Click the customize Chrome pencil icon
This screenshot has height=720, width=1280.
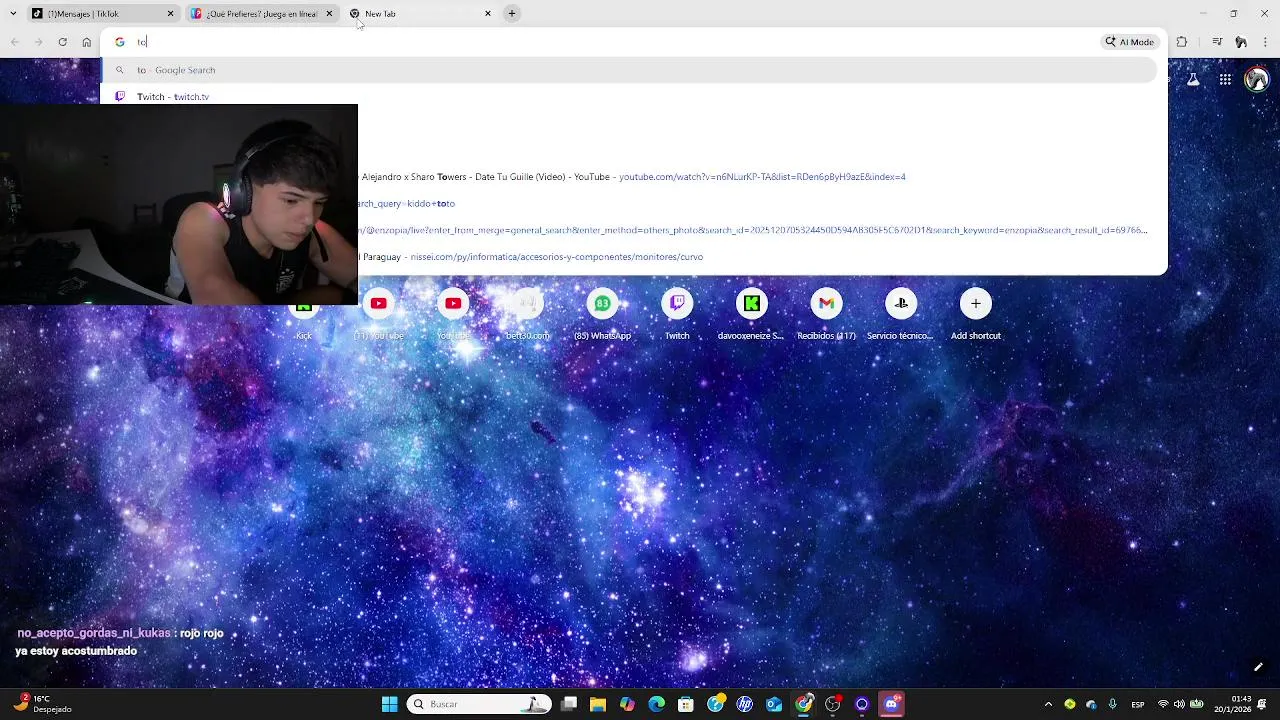(1258, 667)
